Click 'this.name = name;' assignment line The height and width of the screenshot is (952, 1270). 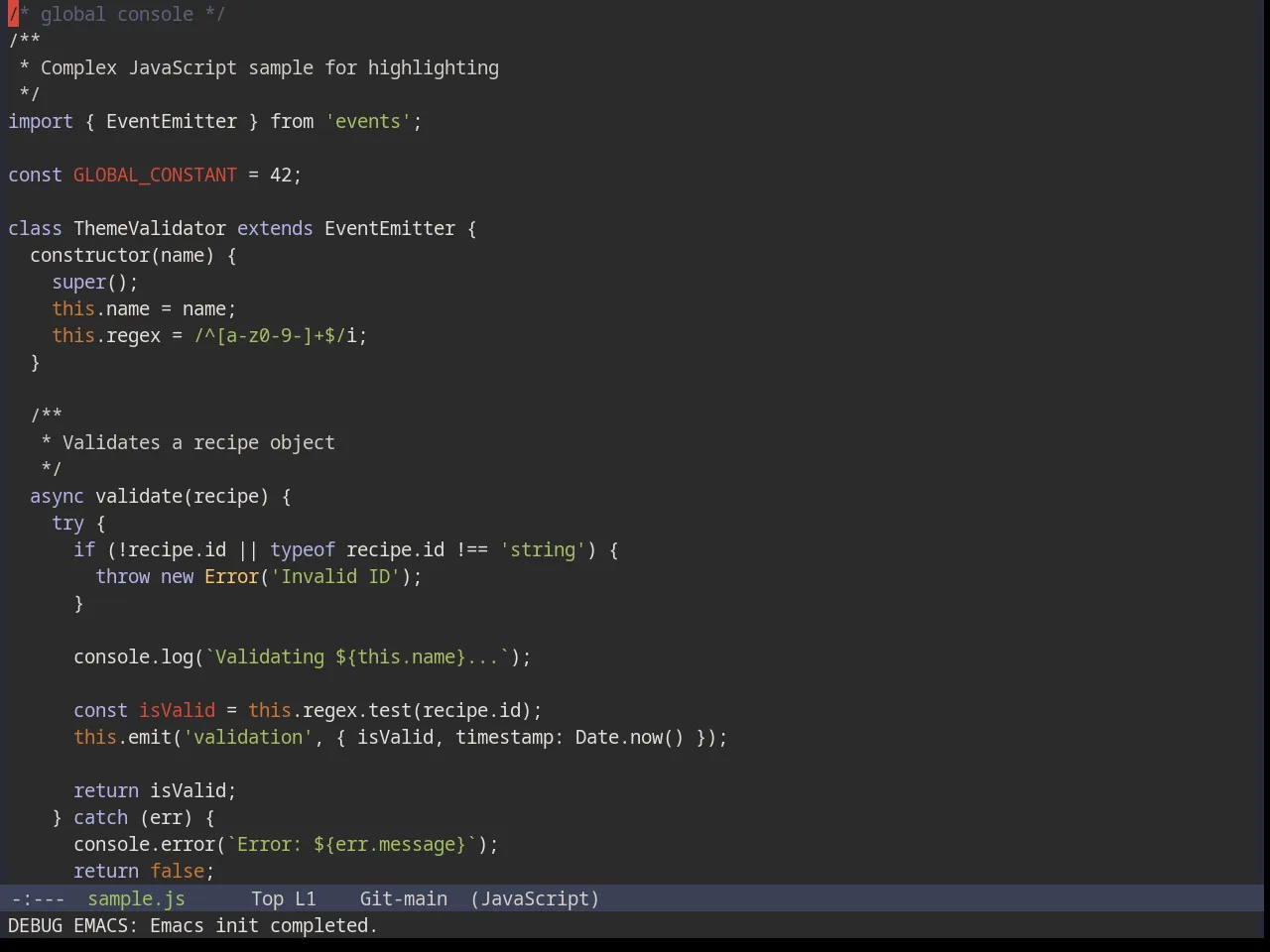(x=144, y=308)
